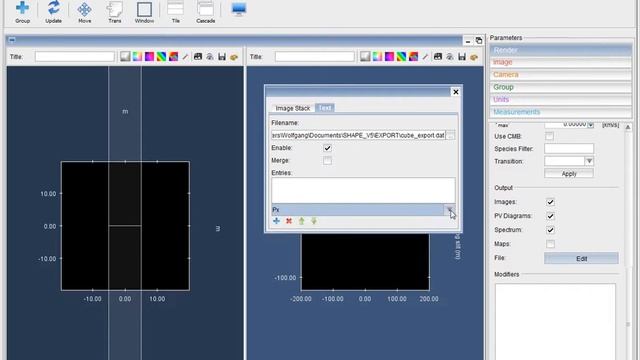Pick diagonal rainbow colormap in right panel

[x=401, y=57]
